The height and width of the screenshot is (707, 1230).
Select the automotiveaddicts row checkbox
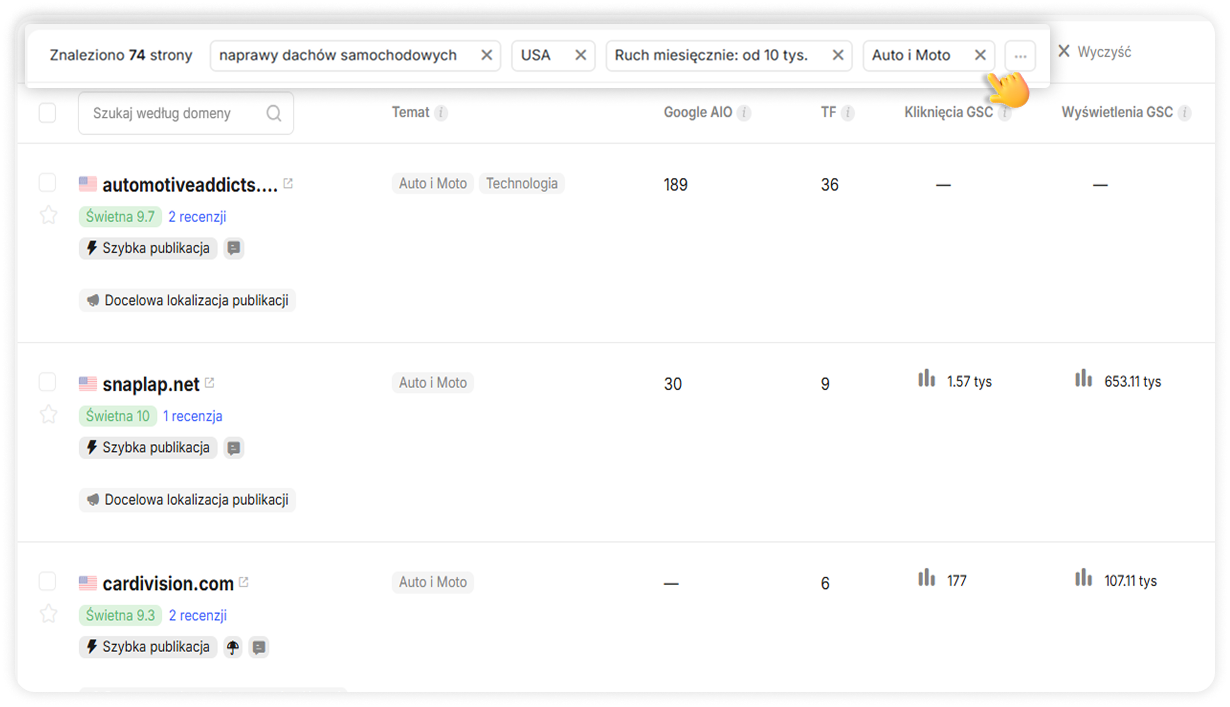point(47,182)
